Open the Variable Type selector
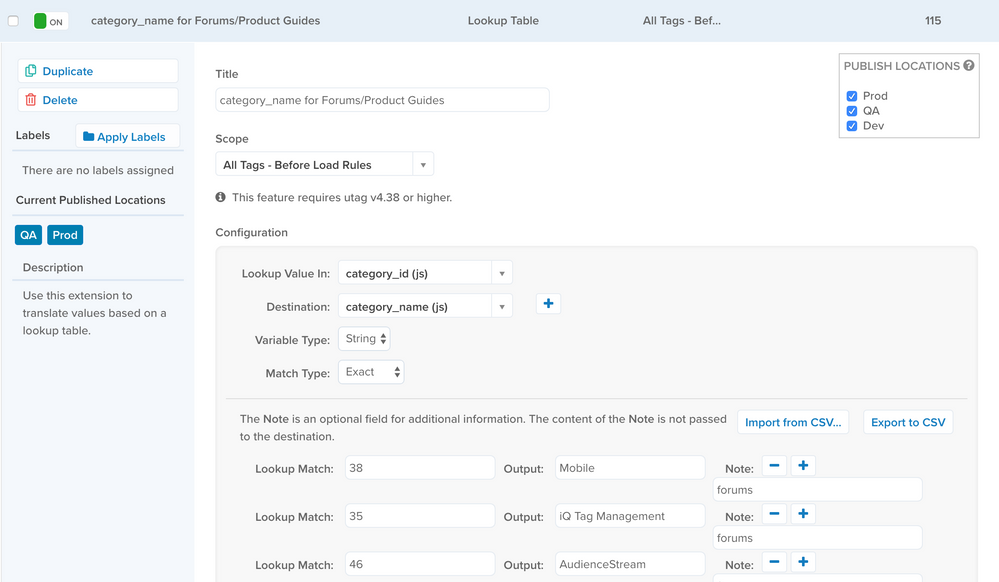 364,339
